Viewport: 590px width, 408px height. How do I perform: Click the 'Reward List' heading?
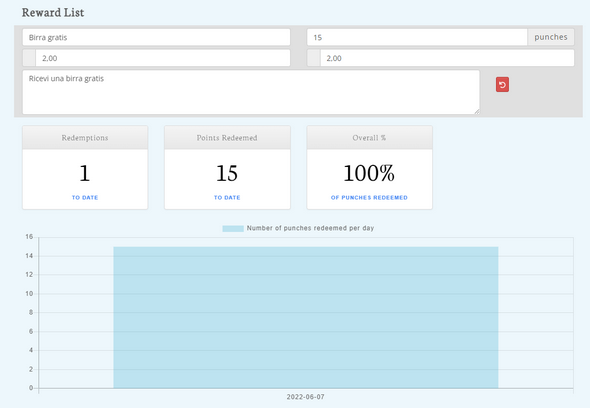pyautogui.click(x=53, y=12)
